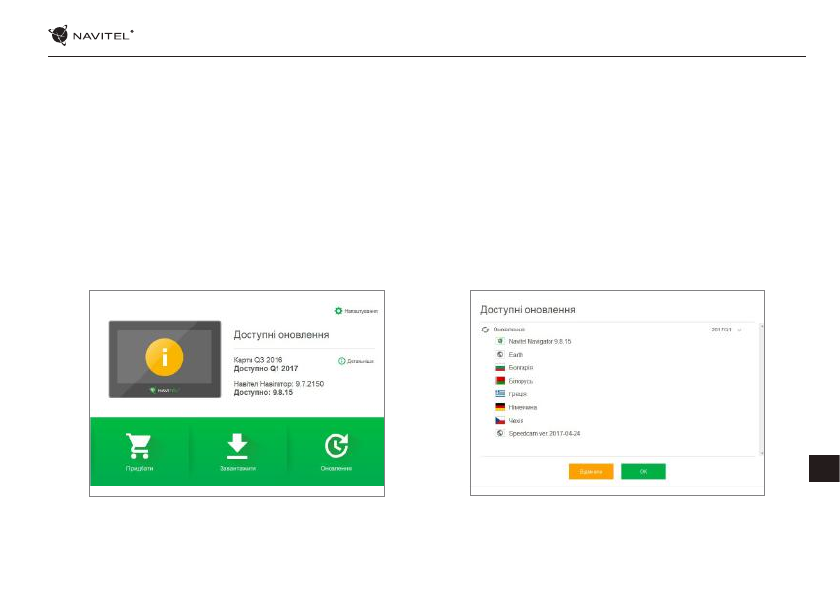Click the globe icon beside Speedcam
The image size is (840, 595).
click(500, 433)
